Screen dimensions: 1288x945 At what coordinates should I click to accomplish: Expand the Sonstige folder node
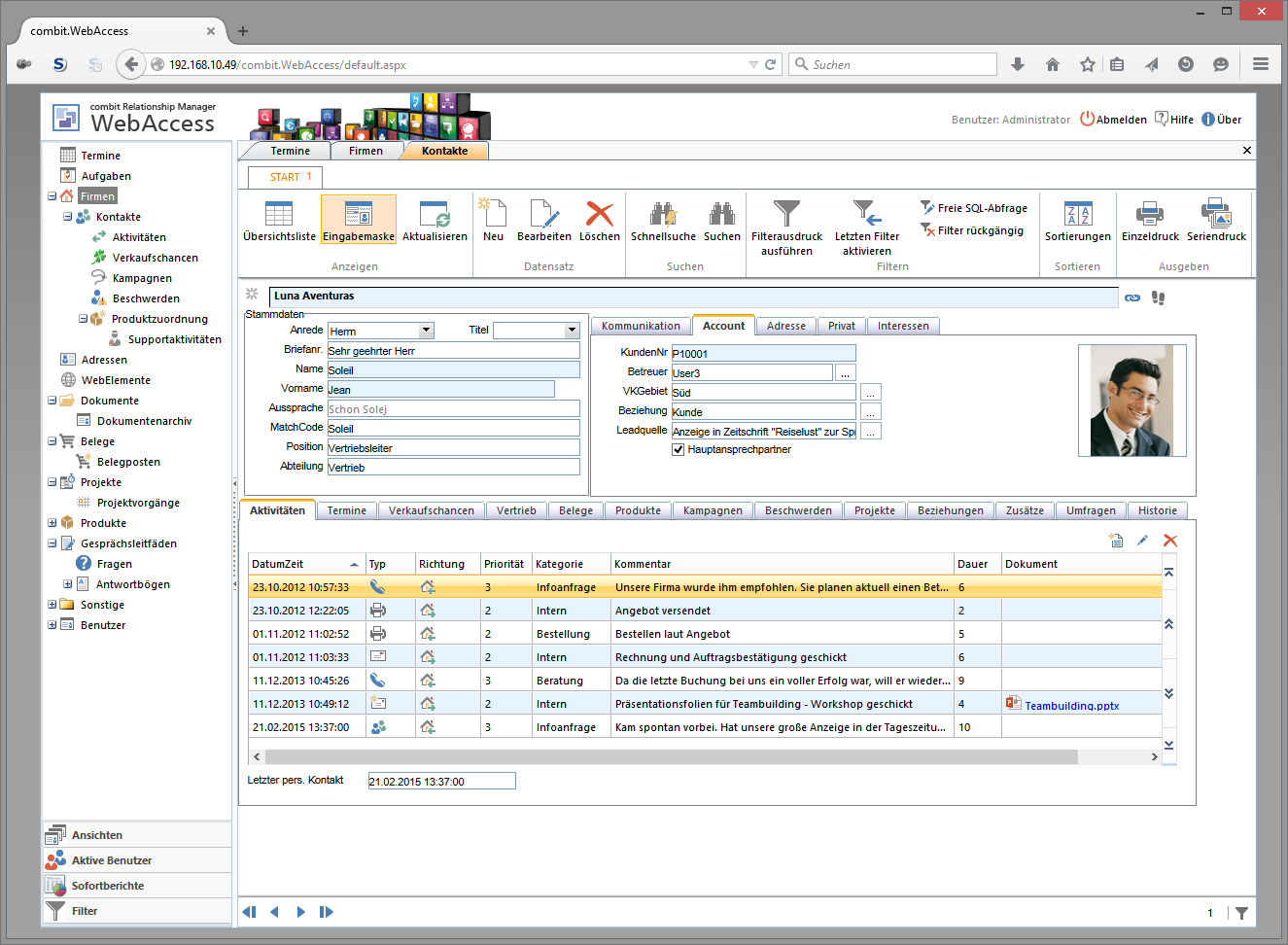(52, 605)
